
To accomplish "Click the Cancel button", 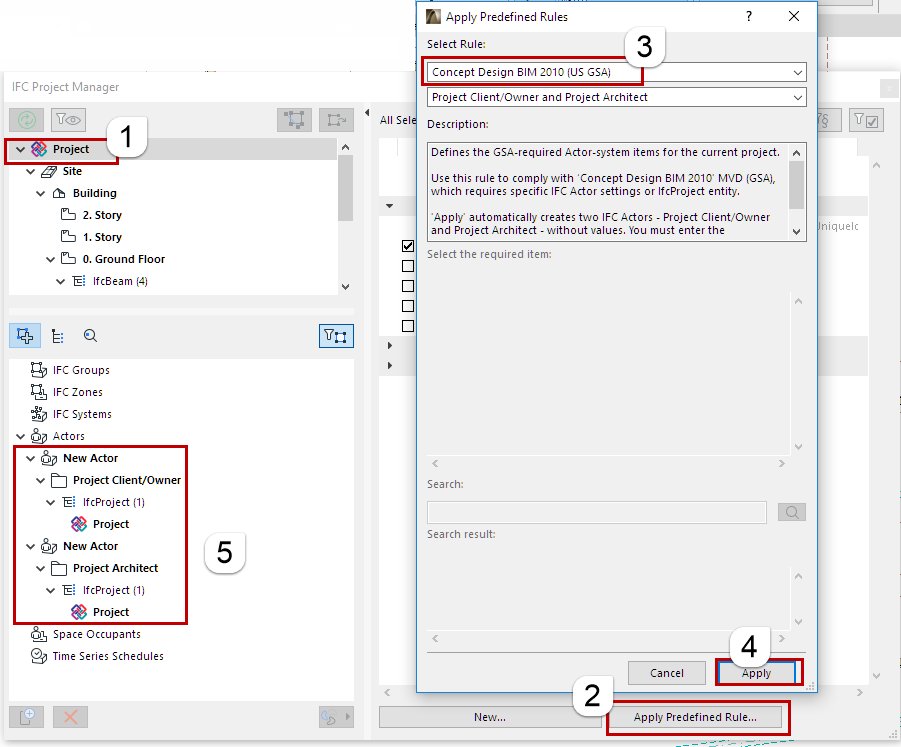I will pyautogui.click(x=667, y=673).
